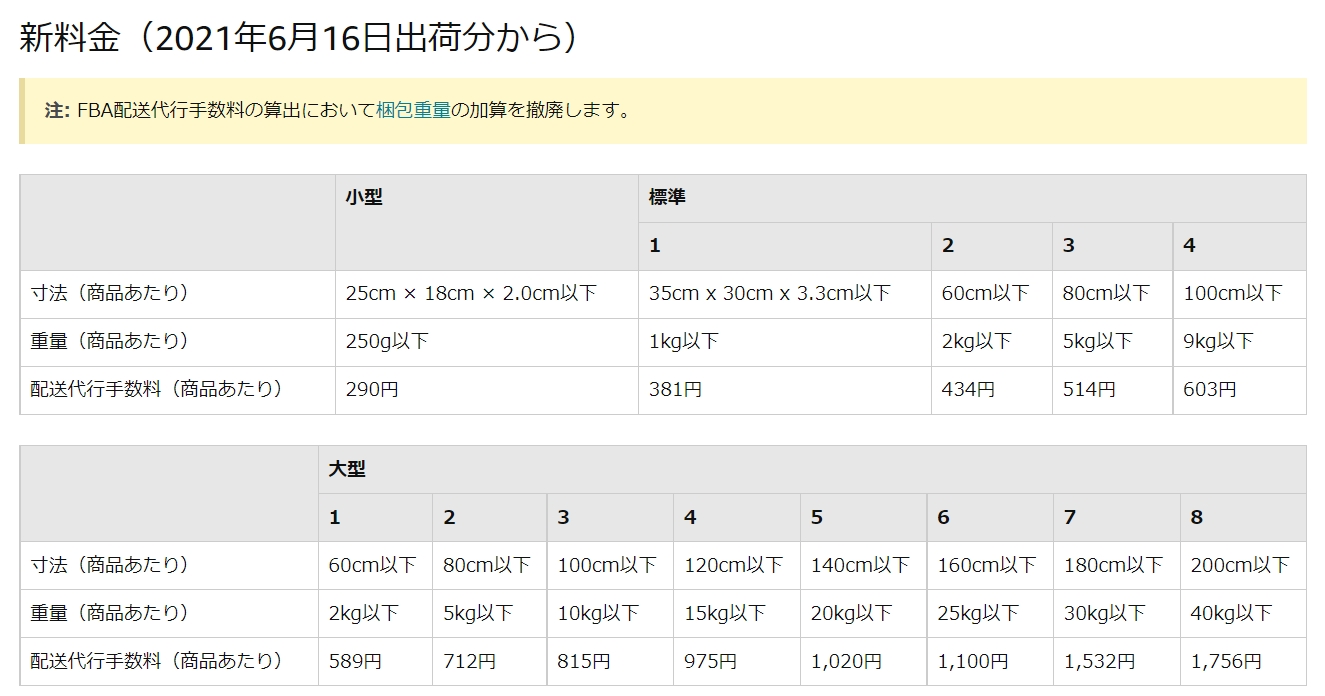The height and width of the screenshot is (696, 1325).
Task: Click the 注: label in yellow notice
Action: coord(57,110)
